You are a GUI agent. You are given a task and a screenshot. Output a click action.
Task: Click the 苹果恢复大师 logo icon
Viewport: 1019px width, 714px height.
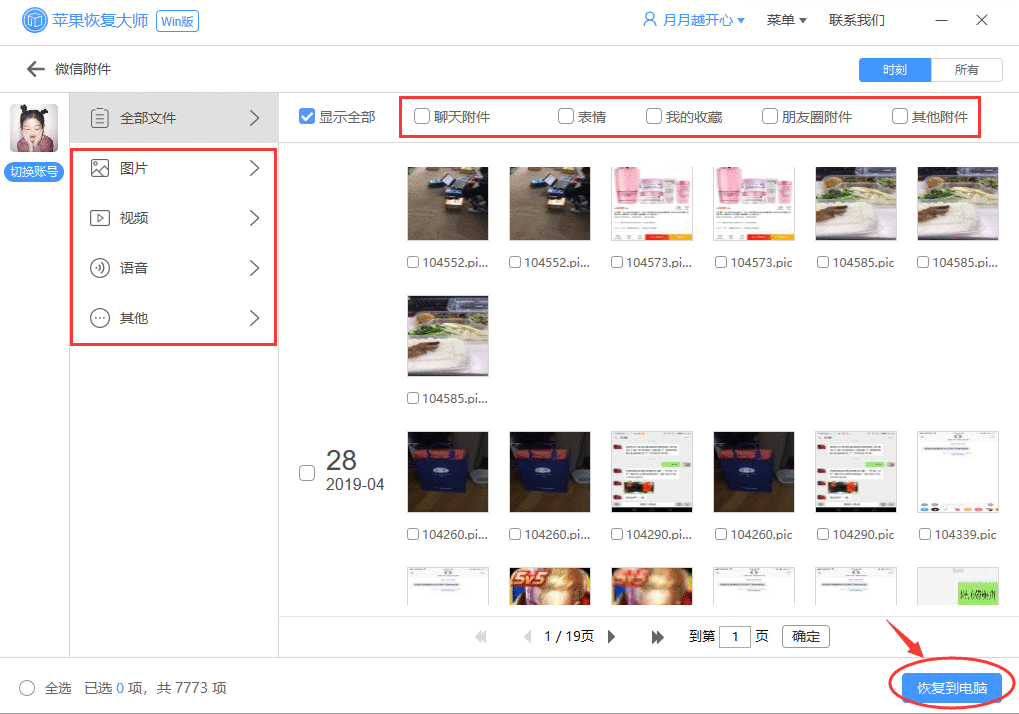coord(33,20)
